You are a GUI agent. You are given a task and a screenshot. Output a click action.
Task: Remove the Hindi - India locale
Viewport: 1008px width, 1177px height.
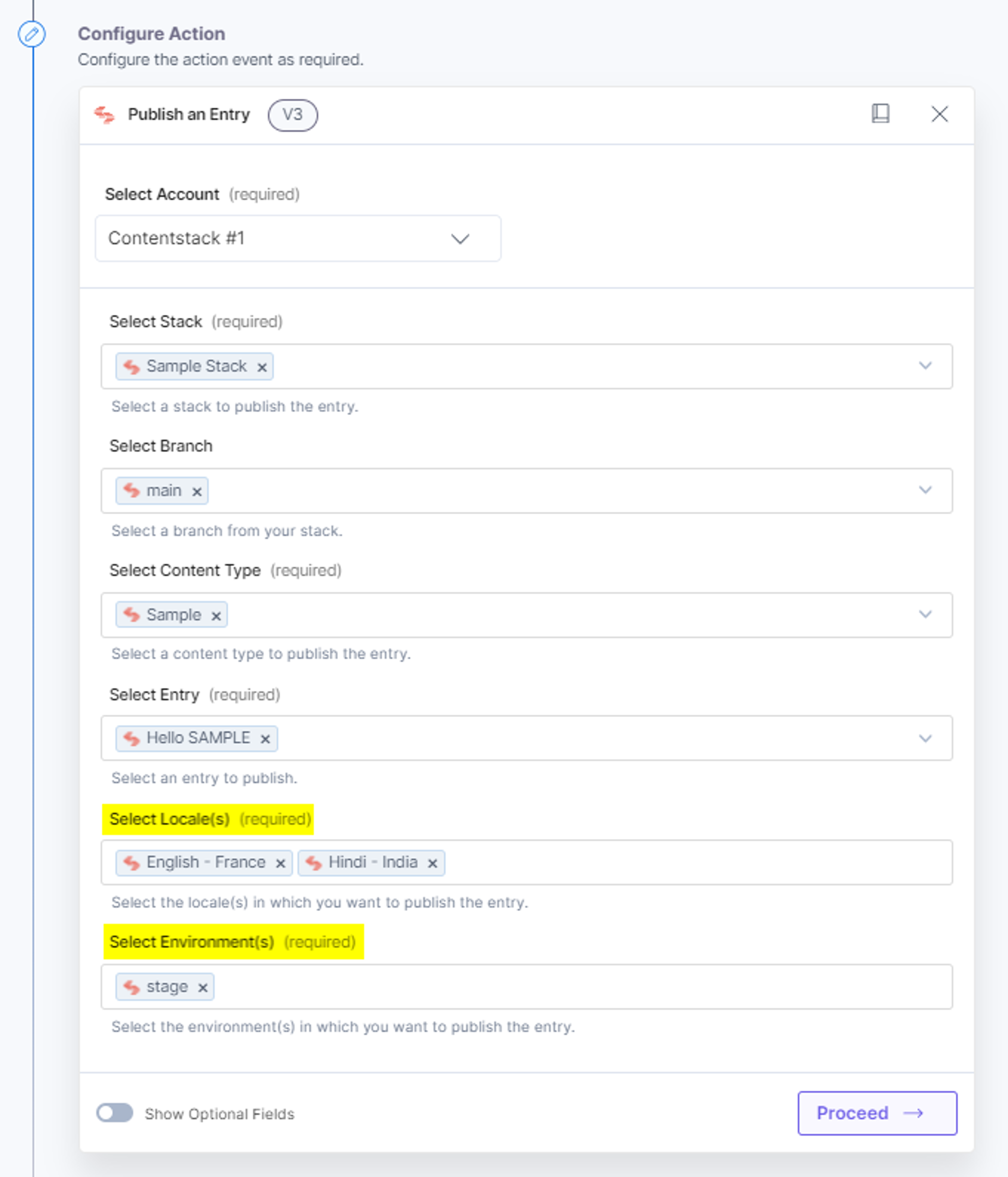click(432, 863)
